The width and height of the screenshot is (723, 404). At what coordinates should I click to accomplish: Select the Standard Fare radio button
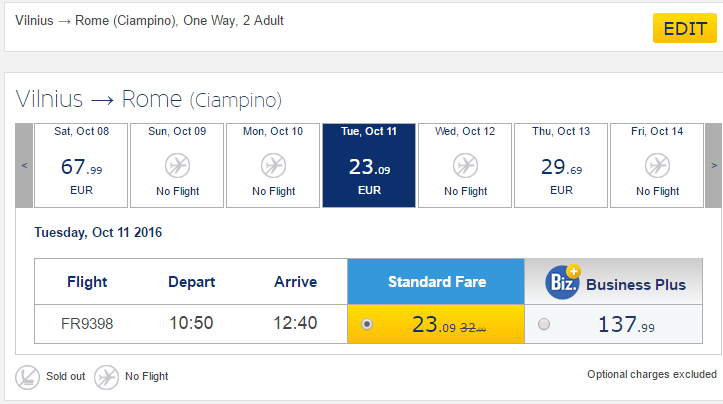pyautogui.click(x=368, y=324)
